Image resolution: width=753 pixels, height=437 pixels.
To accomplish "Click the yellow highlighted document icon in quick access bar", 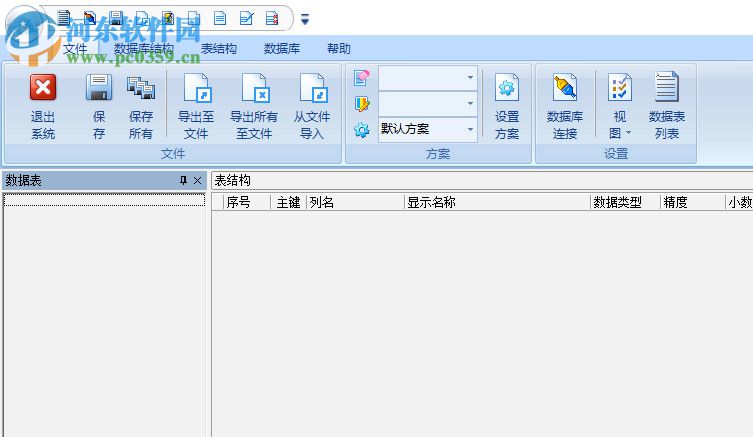I will (168, 18).
